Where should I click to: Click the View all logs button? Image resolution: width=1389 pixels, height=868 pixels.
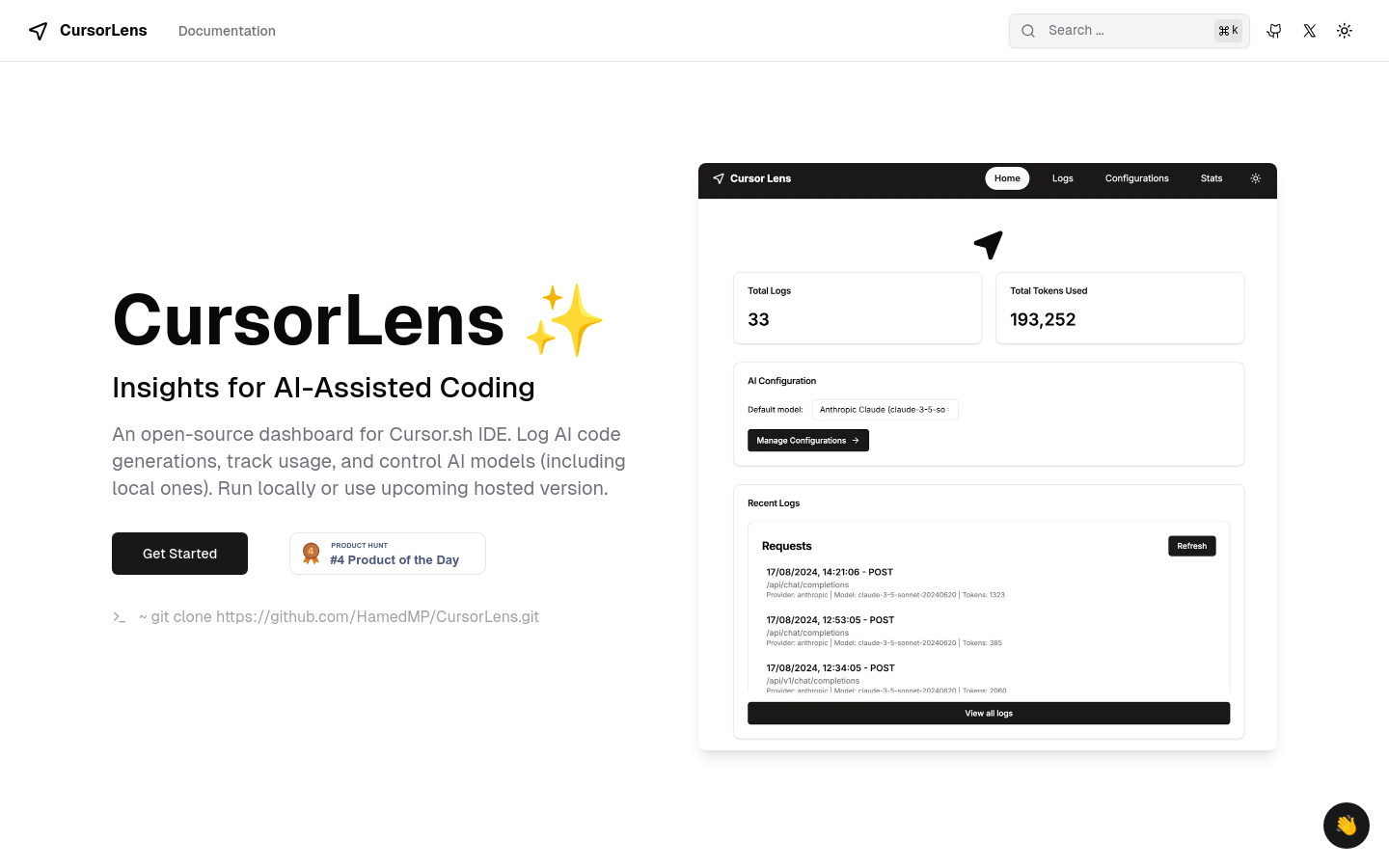coord(989,713)
